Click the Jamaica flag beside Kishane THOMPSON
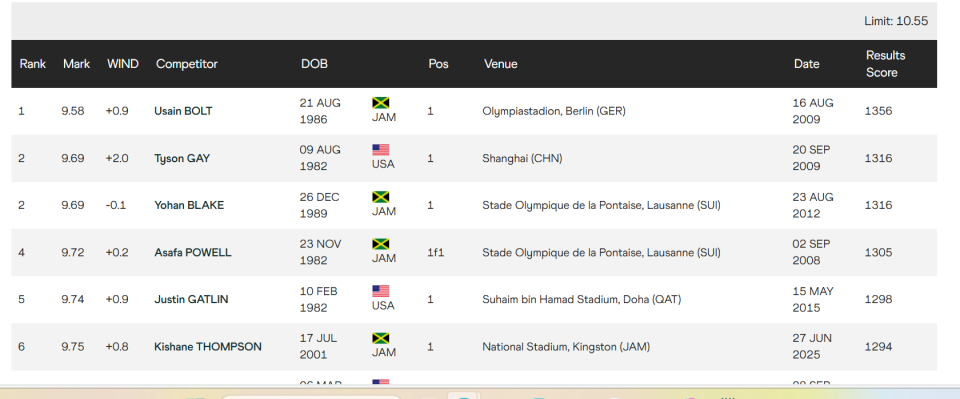960x399 pixels. tap(381, 338)
